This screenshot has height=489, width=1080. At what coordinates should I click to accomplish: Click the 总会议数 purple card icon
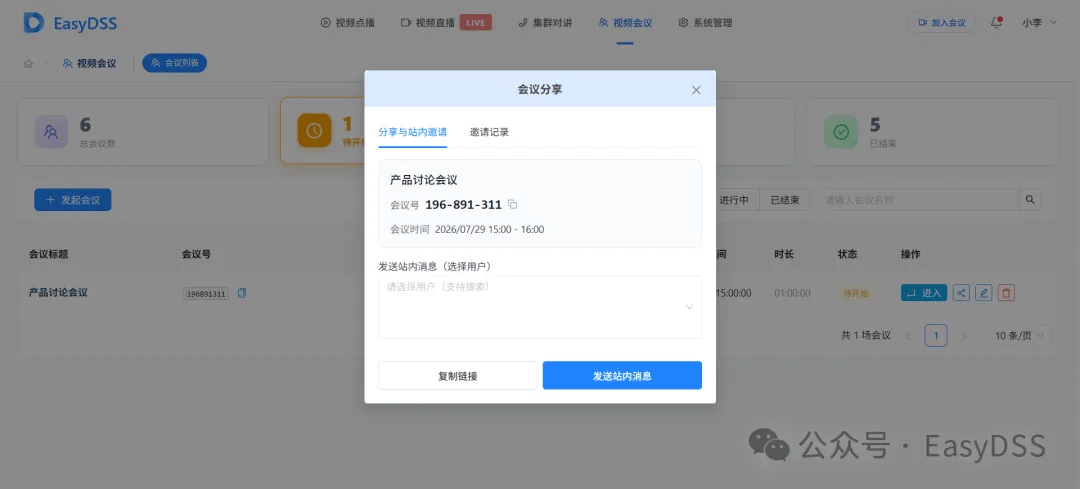(51, 132)
